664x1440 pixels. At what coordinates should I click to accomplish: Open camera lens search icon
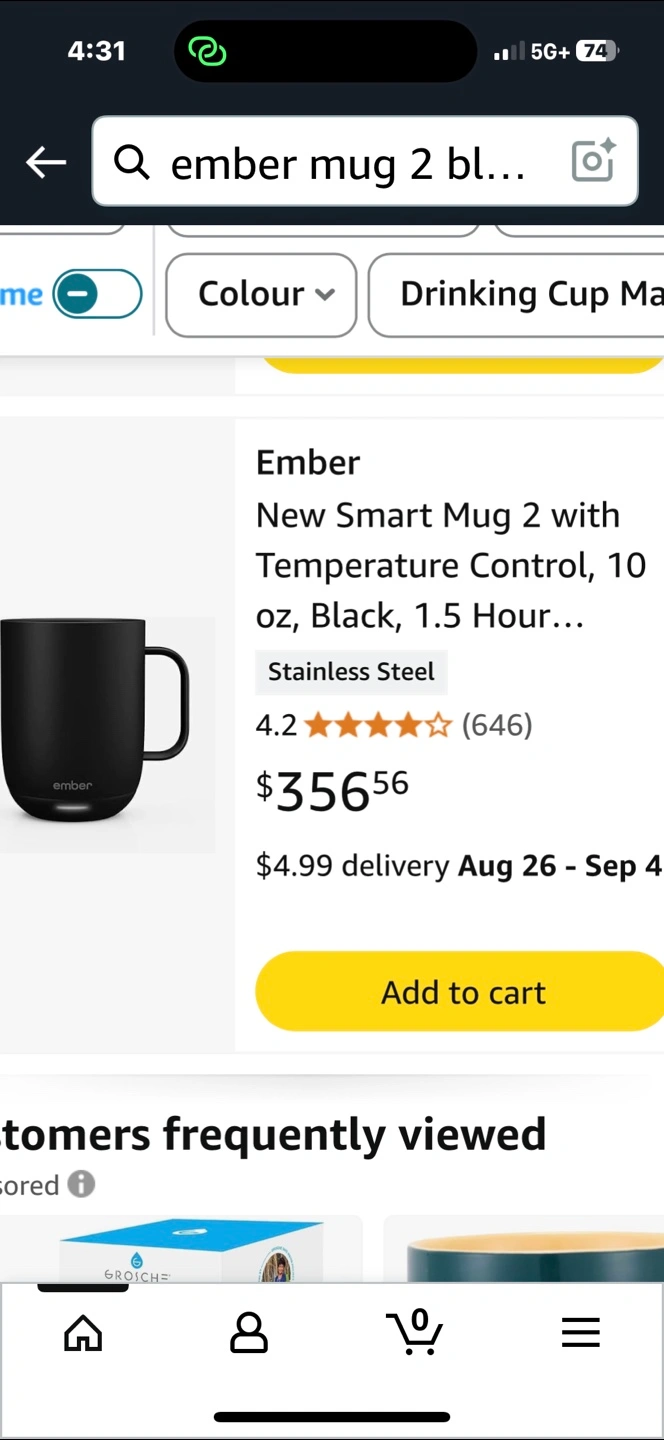click(x=592, y=161)
